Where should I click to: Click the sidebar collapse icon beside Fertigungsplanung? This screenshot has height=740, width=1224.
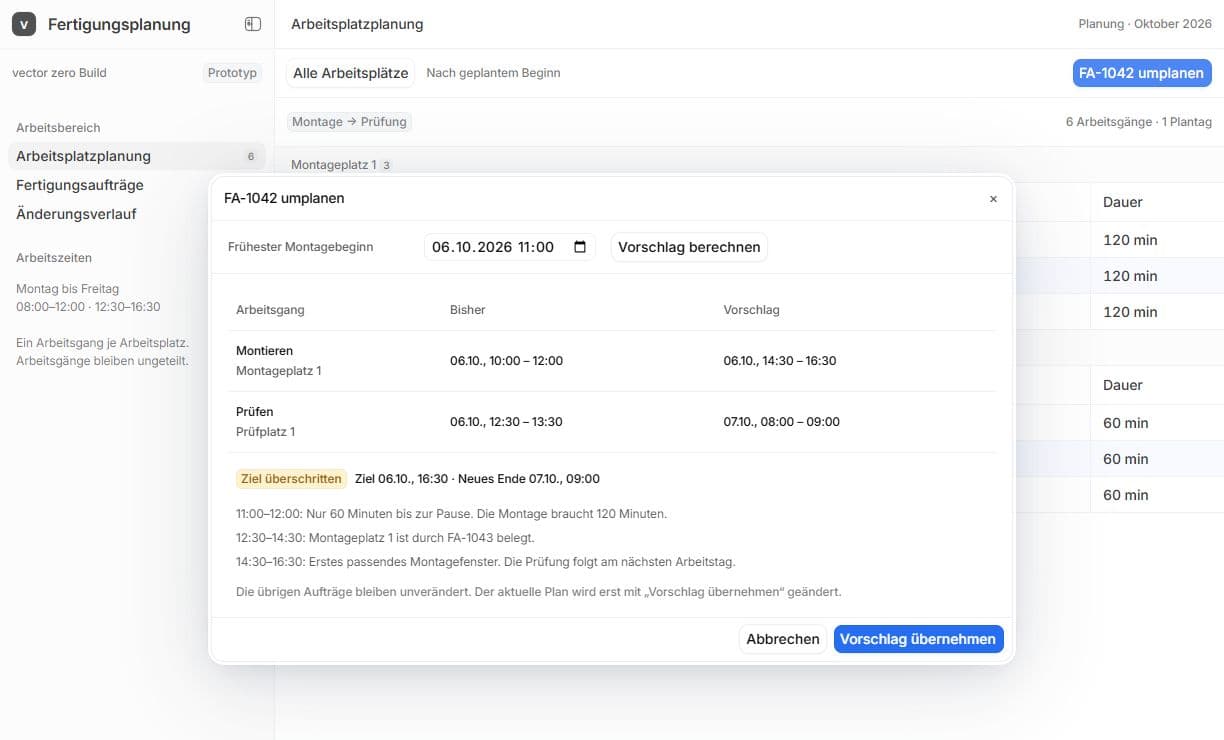coord(253,24)
